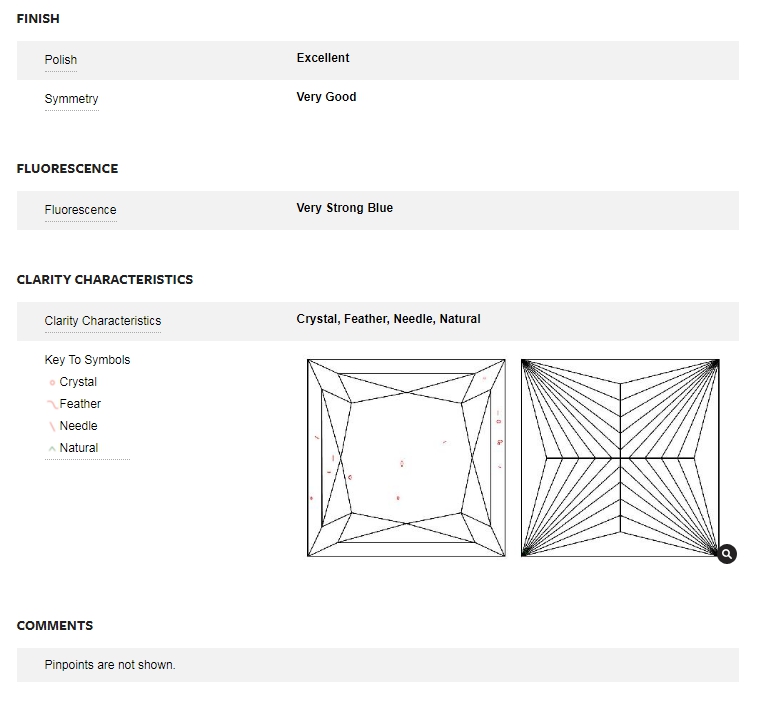Click the Crystal symbol icon in key
Image resolution: width=758 pixels, height=708 pixels.
coord(52,383)
